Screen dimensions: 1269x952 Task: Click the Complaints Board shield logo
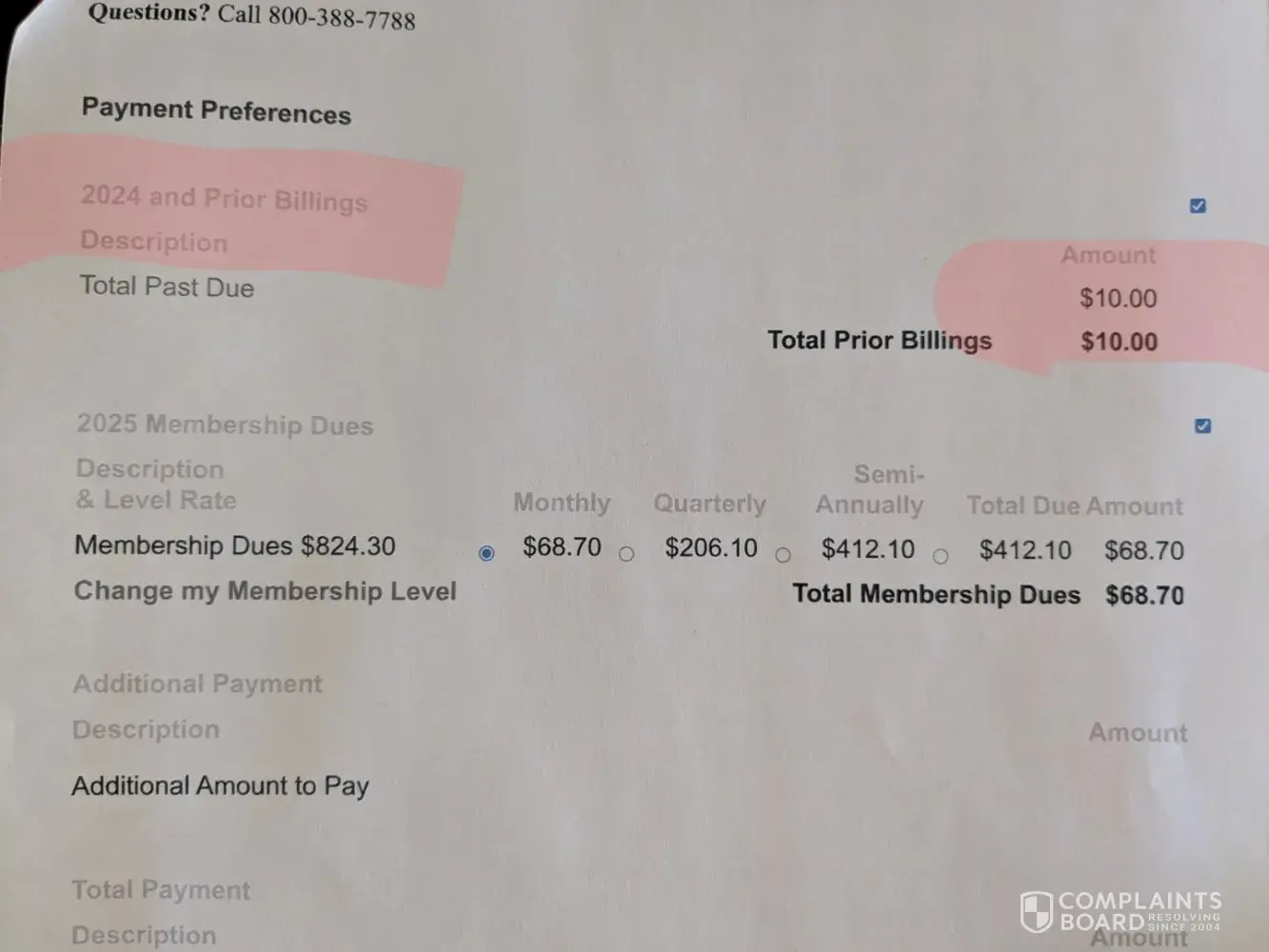pos(1036,912)
